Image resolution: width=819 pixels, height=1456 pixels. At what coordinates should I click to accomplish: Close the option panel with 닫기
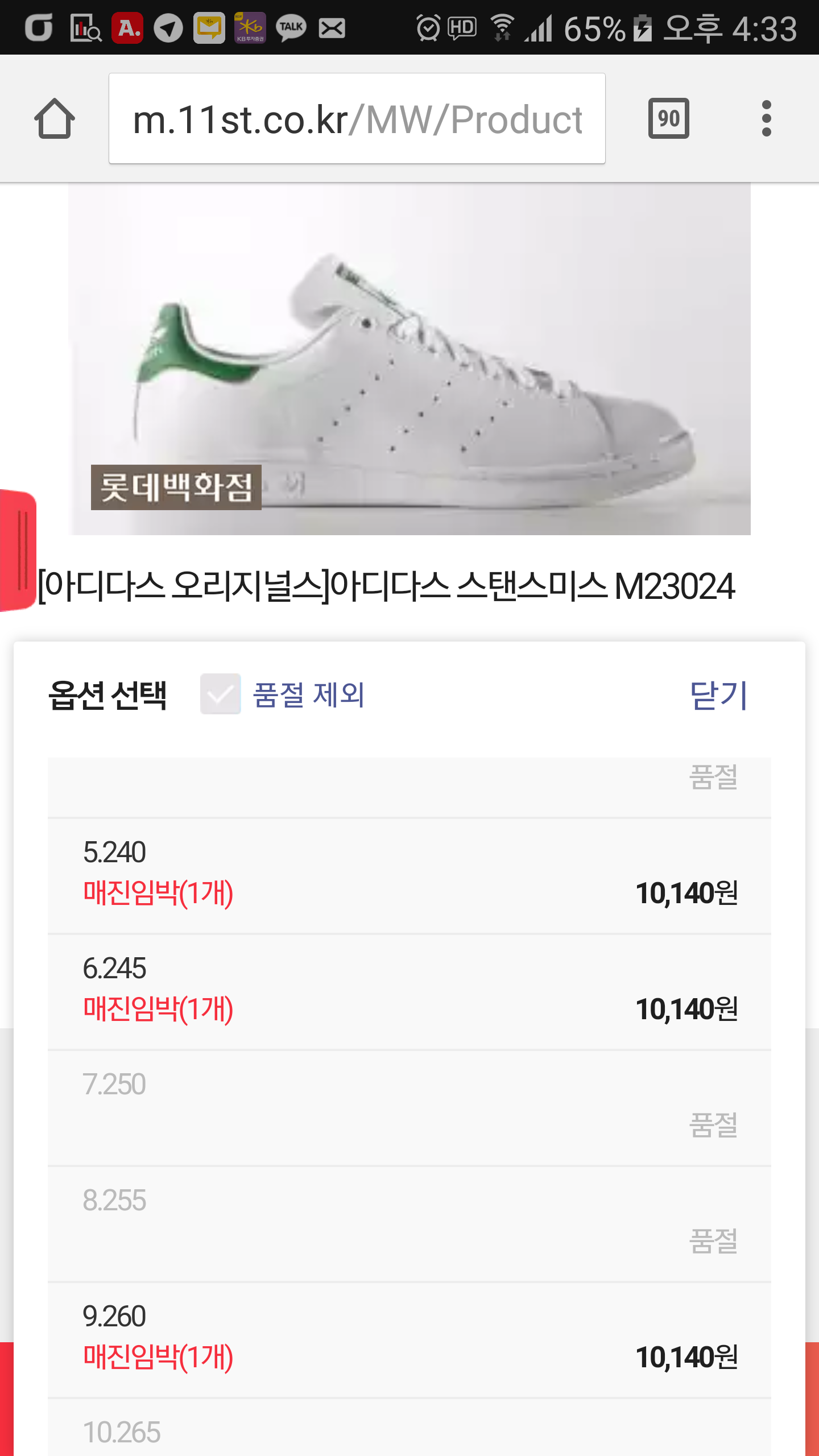(718, 695)
